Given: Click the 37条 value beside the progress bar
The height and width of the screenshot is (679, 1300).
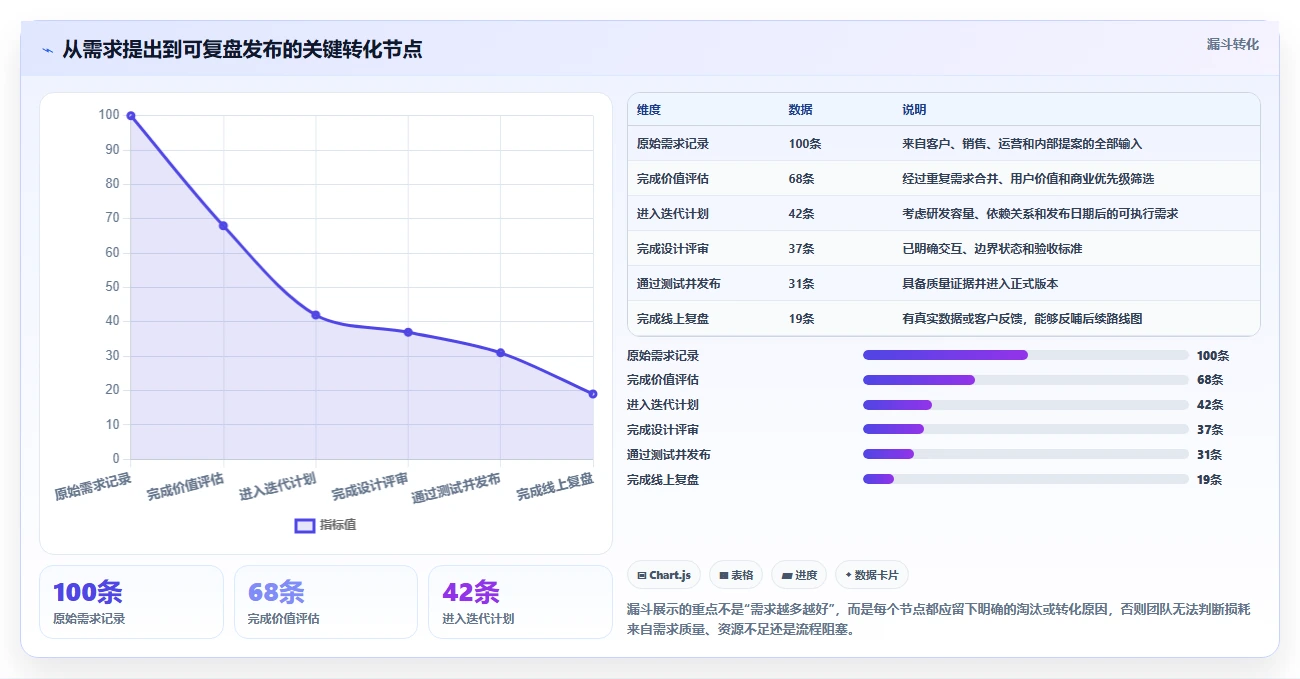Looking at the screenshot, I should tap(1209, 430).
